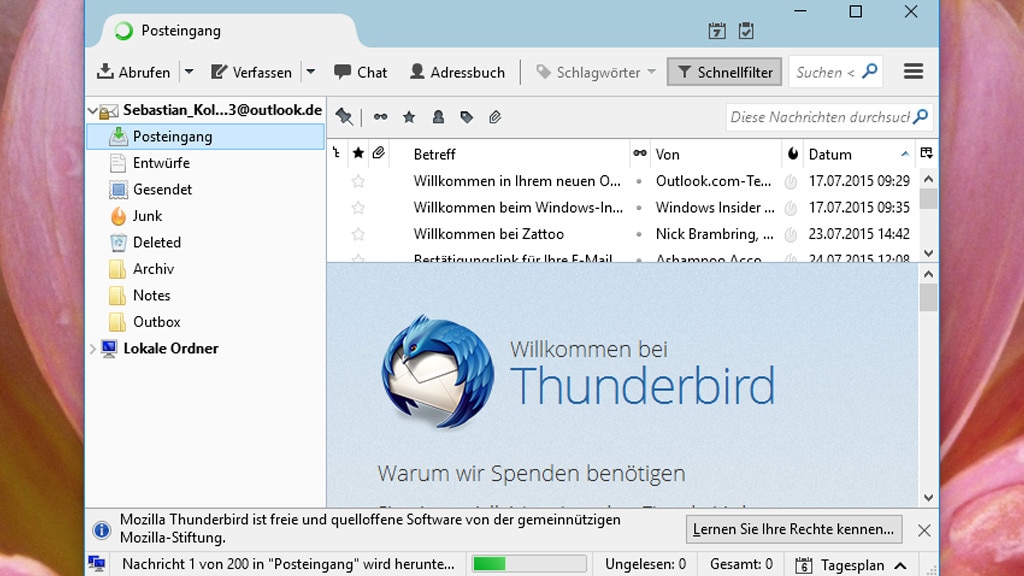Sort by the Betreff column

[509, 154]
